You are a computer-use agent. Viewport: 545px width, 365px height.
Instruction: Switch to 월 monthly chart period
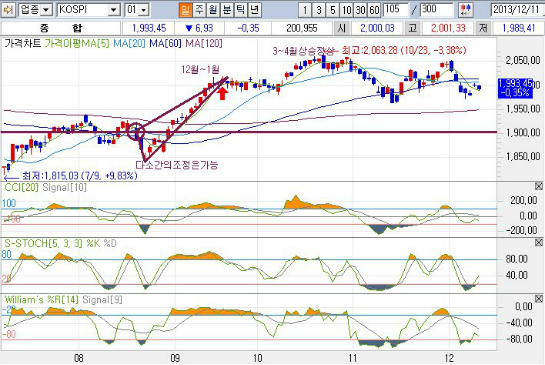coord(213,10)
